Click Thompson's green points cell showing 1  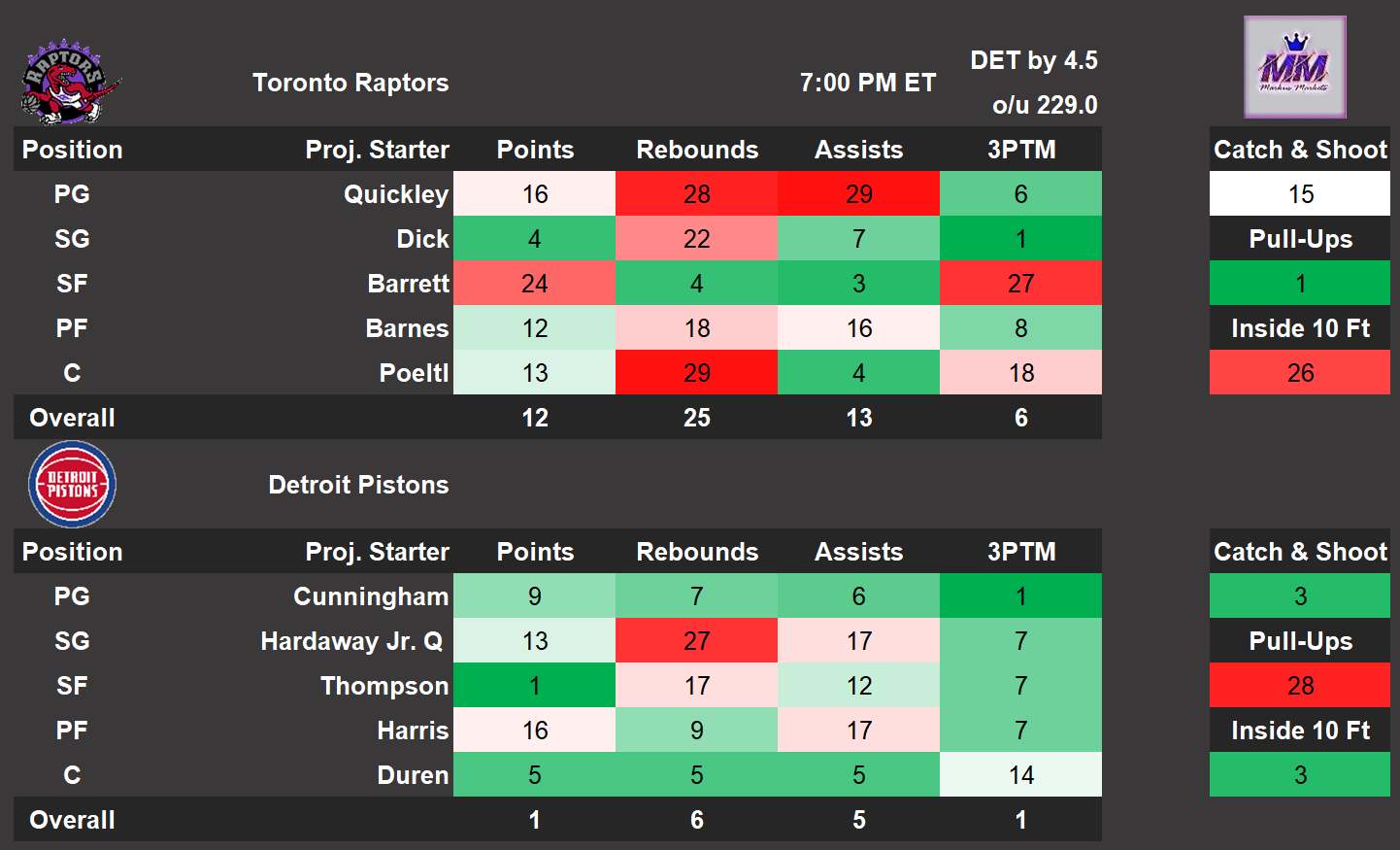point(534,686)
